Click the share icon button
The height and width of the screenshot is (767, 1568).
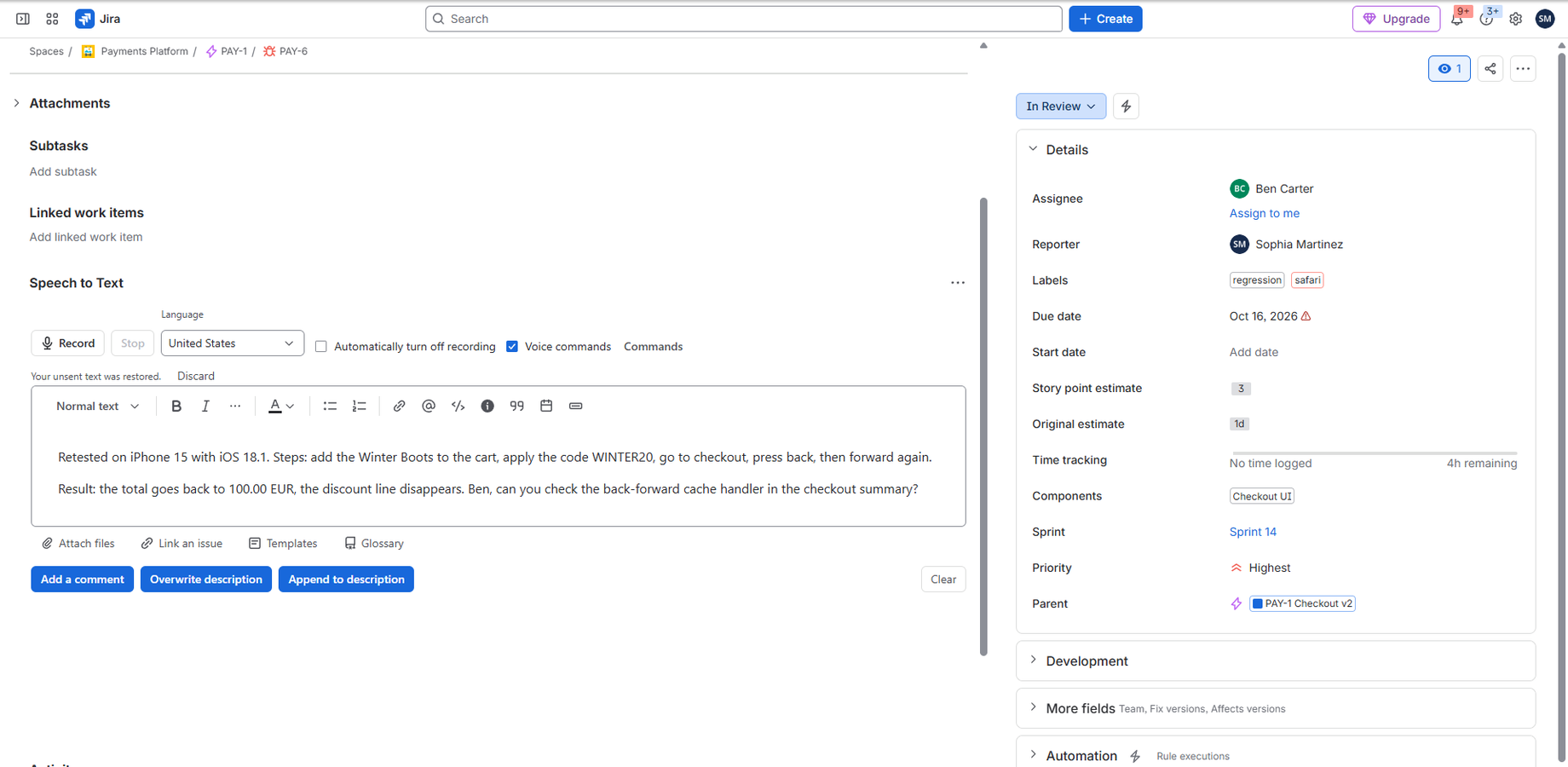pyautogui.click(x=1490, y=69)
